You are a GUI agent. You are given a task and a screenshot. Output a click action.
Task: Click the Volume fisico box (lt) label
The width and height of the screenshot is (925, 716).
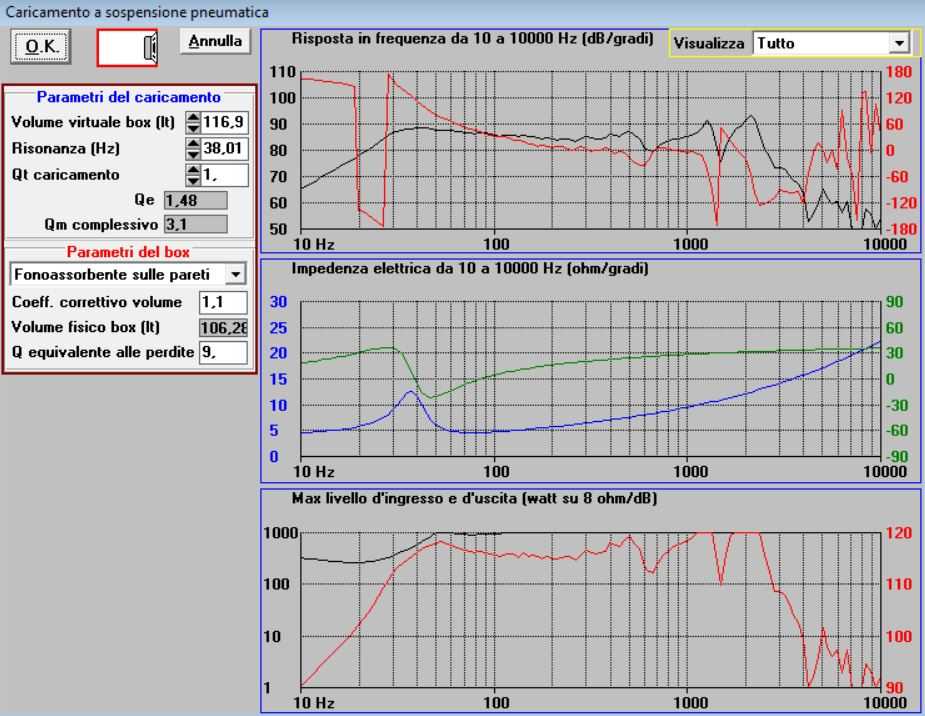(x=86, y=327)
